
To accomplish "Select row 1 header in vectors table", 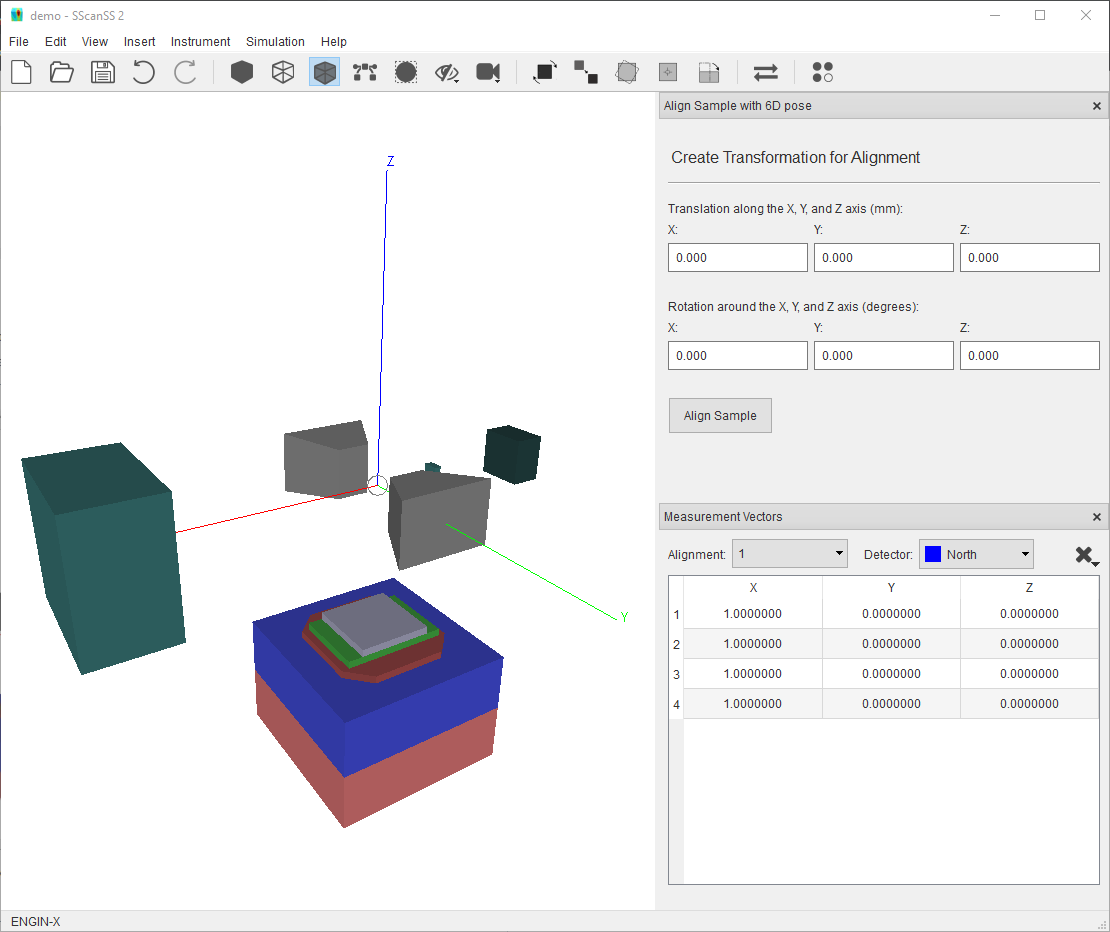I will click(x=676, y=614).
